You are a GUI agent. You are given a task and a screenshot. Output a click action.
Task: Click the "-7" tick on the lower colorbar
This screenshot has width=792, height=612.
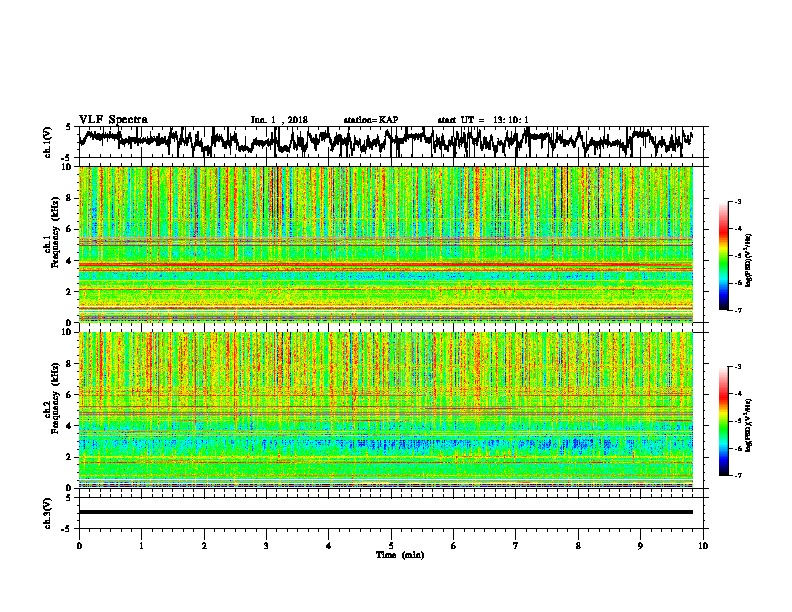click(738, 475)
